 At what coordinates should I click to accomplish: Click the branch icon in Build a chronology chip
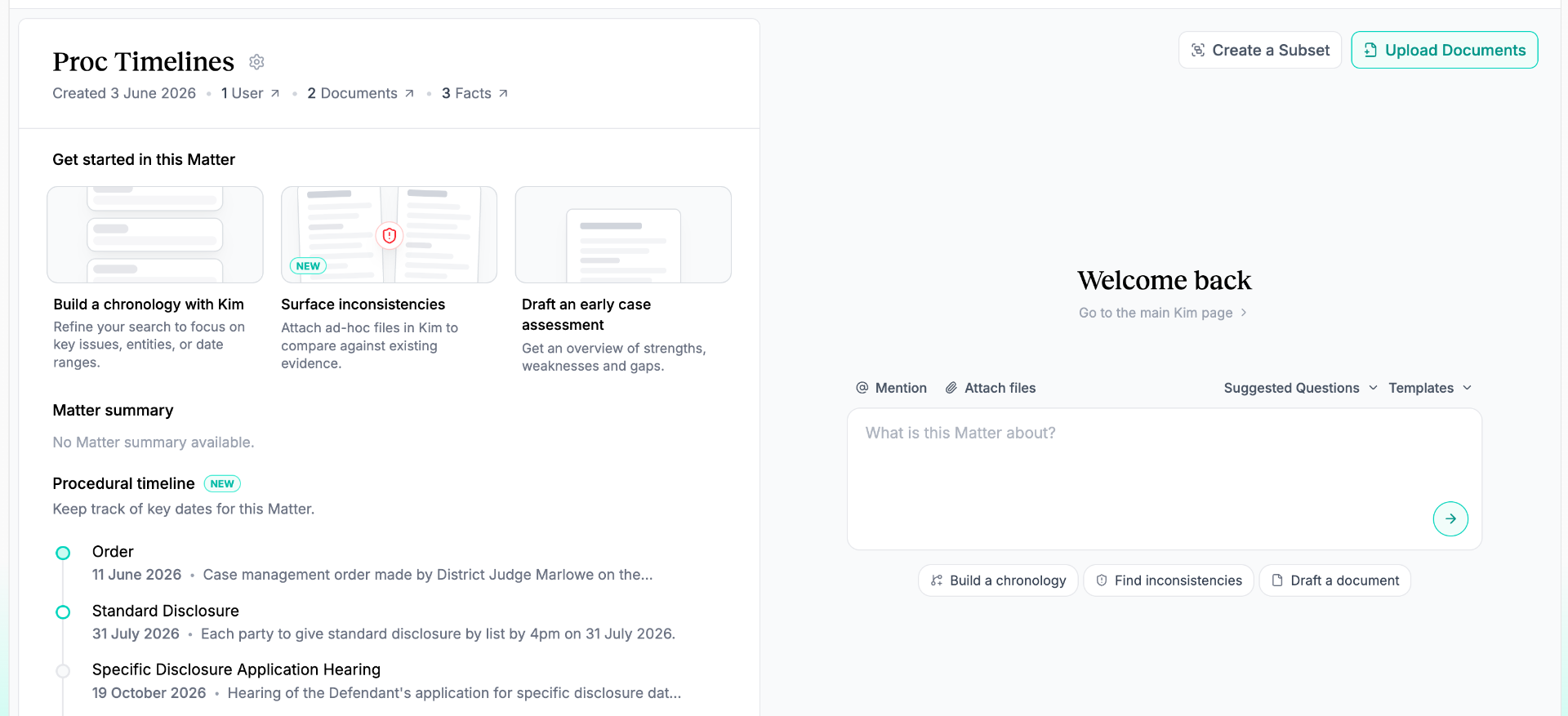(937, 580)
